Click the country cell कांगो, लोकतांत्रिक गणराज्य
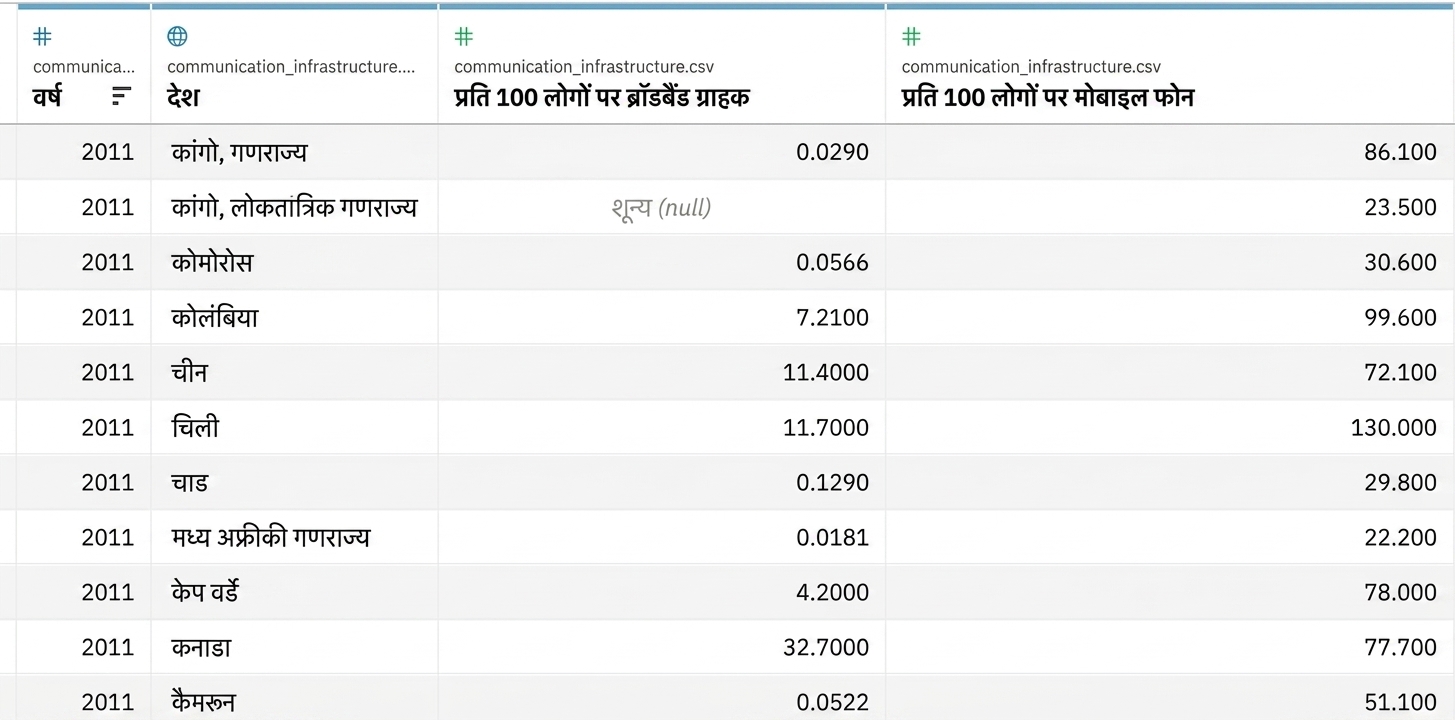 294,207
